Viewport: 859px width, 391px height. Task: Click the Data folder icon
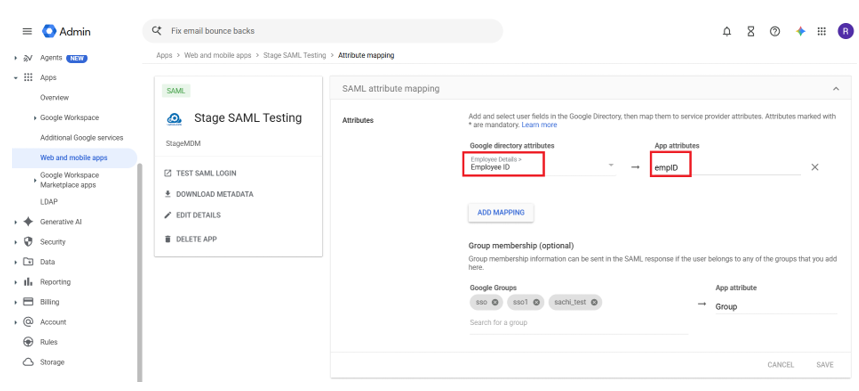coord(28,262)
